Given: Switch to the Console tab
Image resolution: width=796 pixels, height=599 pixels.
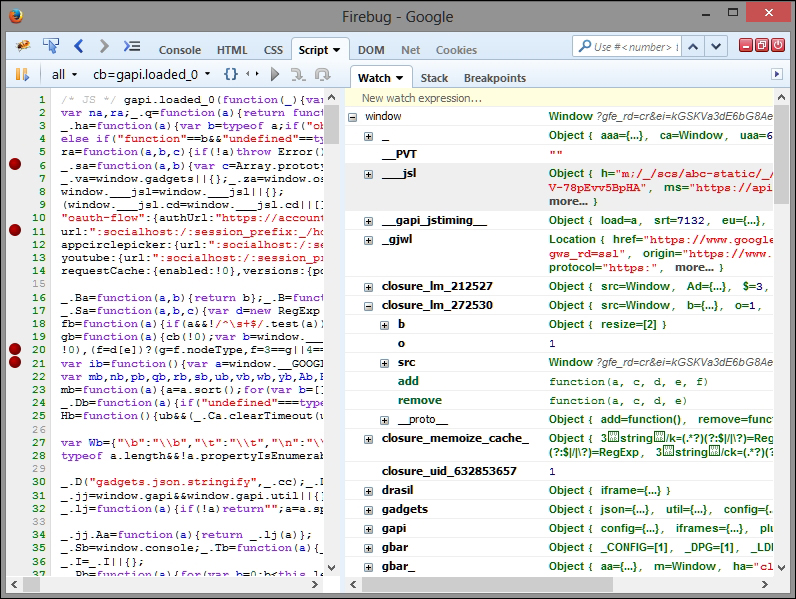Looking at the screenshot, I should point(180,50).
